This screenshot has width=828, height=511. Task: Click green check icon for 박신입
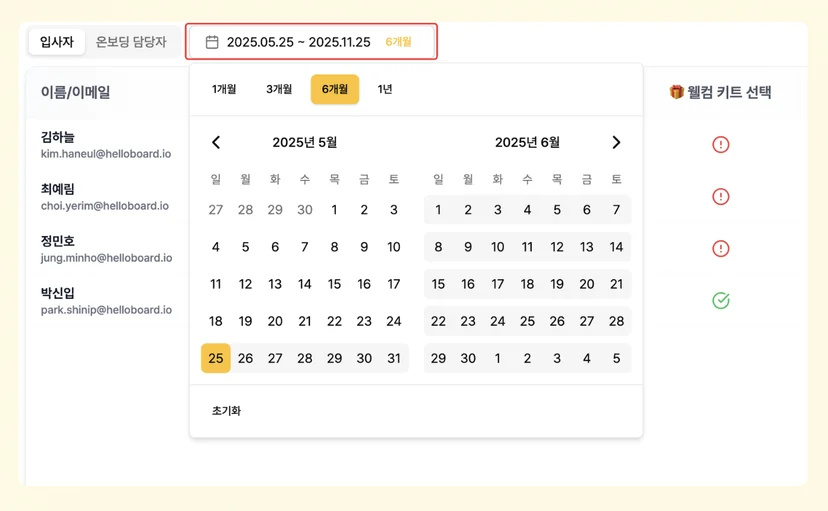click(721, 300)
